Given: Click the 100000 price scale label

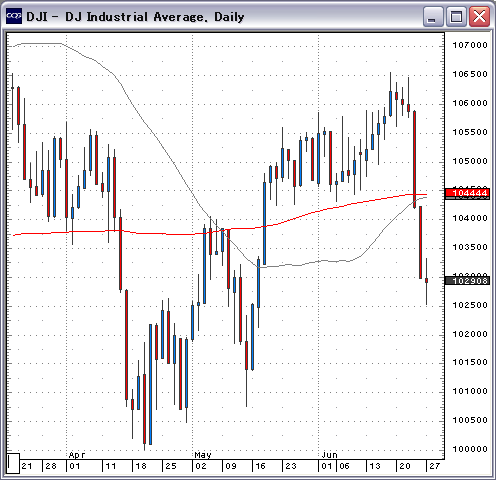Looking at the screenshot, I should (470, 449).
